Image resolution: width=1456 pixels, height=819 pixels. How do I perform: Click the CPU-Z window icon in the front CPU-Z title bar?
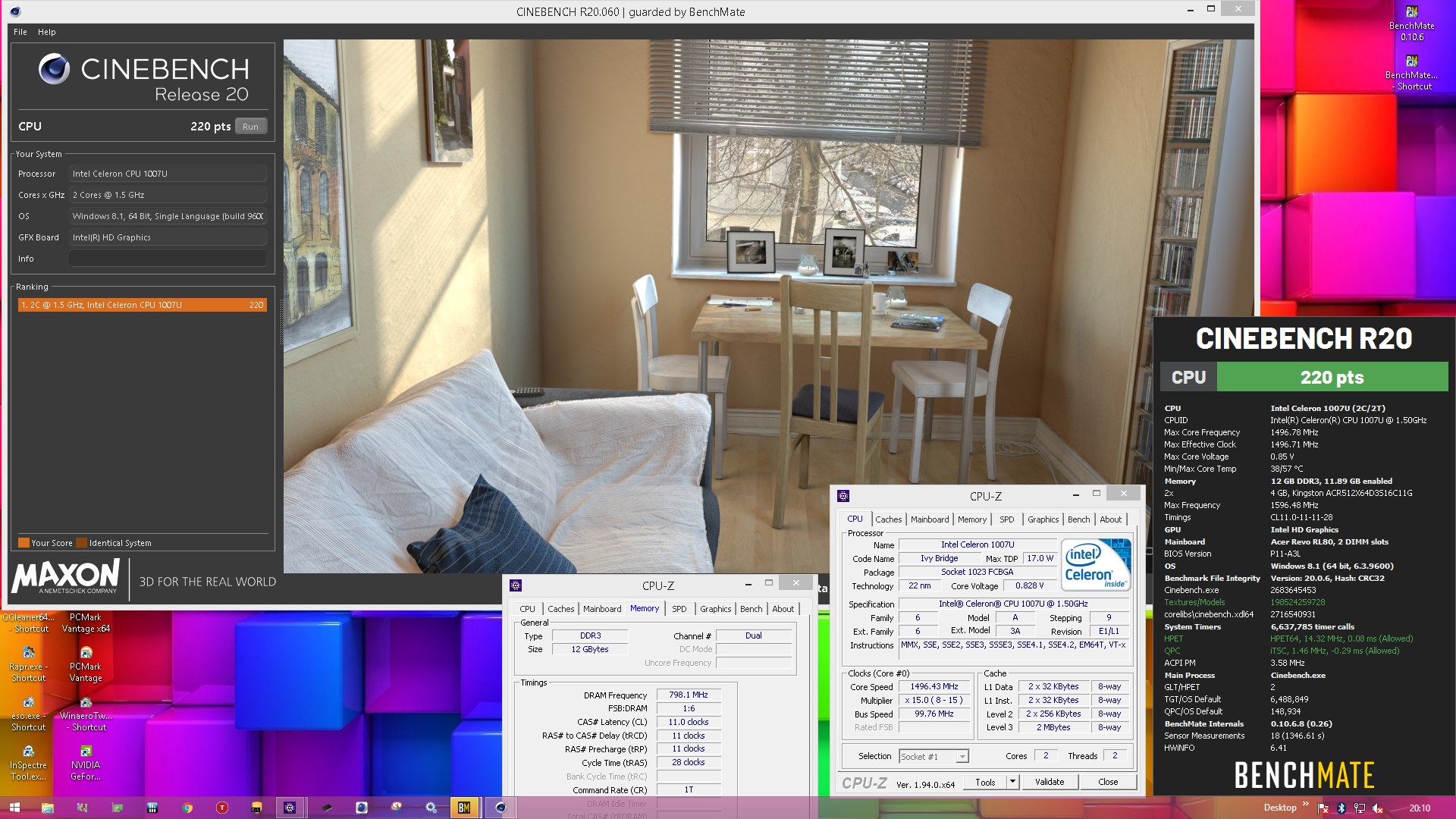pos(843,496)
